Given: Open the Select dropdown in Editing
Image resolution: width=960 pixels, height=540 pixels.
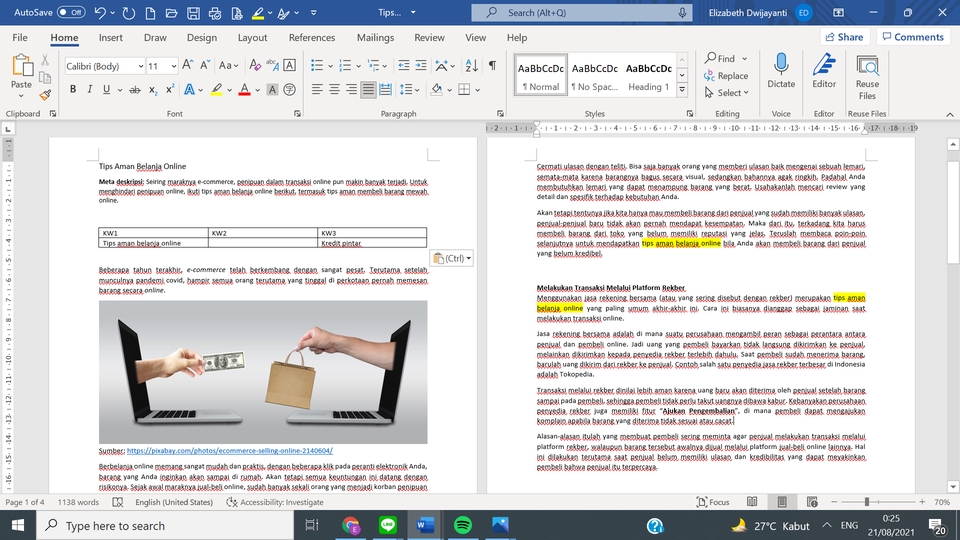Looking at the screenshot, I should pyautogui.click(x=727, y=92).
